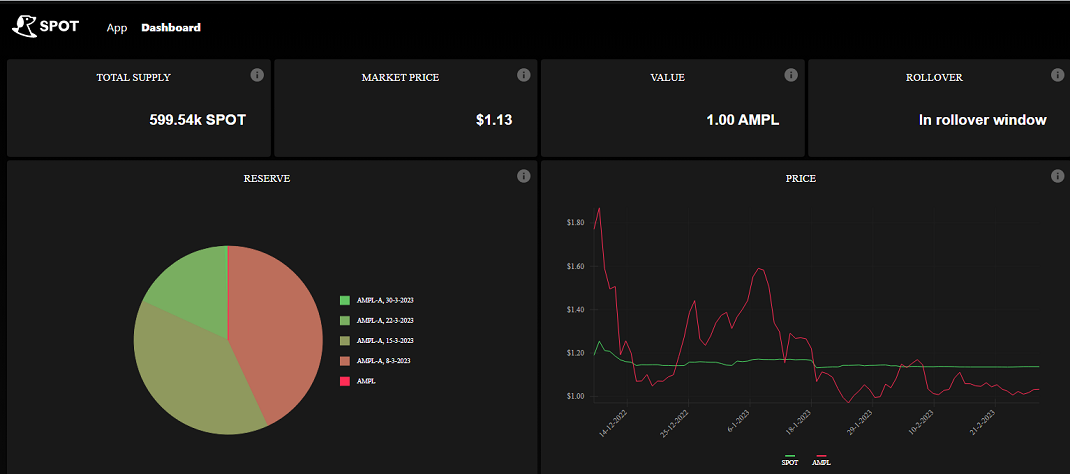Toggle AMPL-A, 15-3-2023 legend entry
Screen dimensions: 1070x474
click(x=377, y=340)
